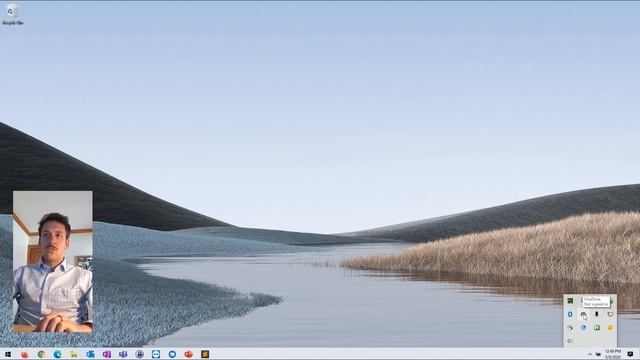Open Google Chrome from the taskbar
This screenshot has height=360, width=640.
41,354
